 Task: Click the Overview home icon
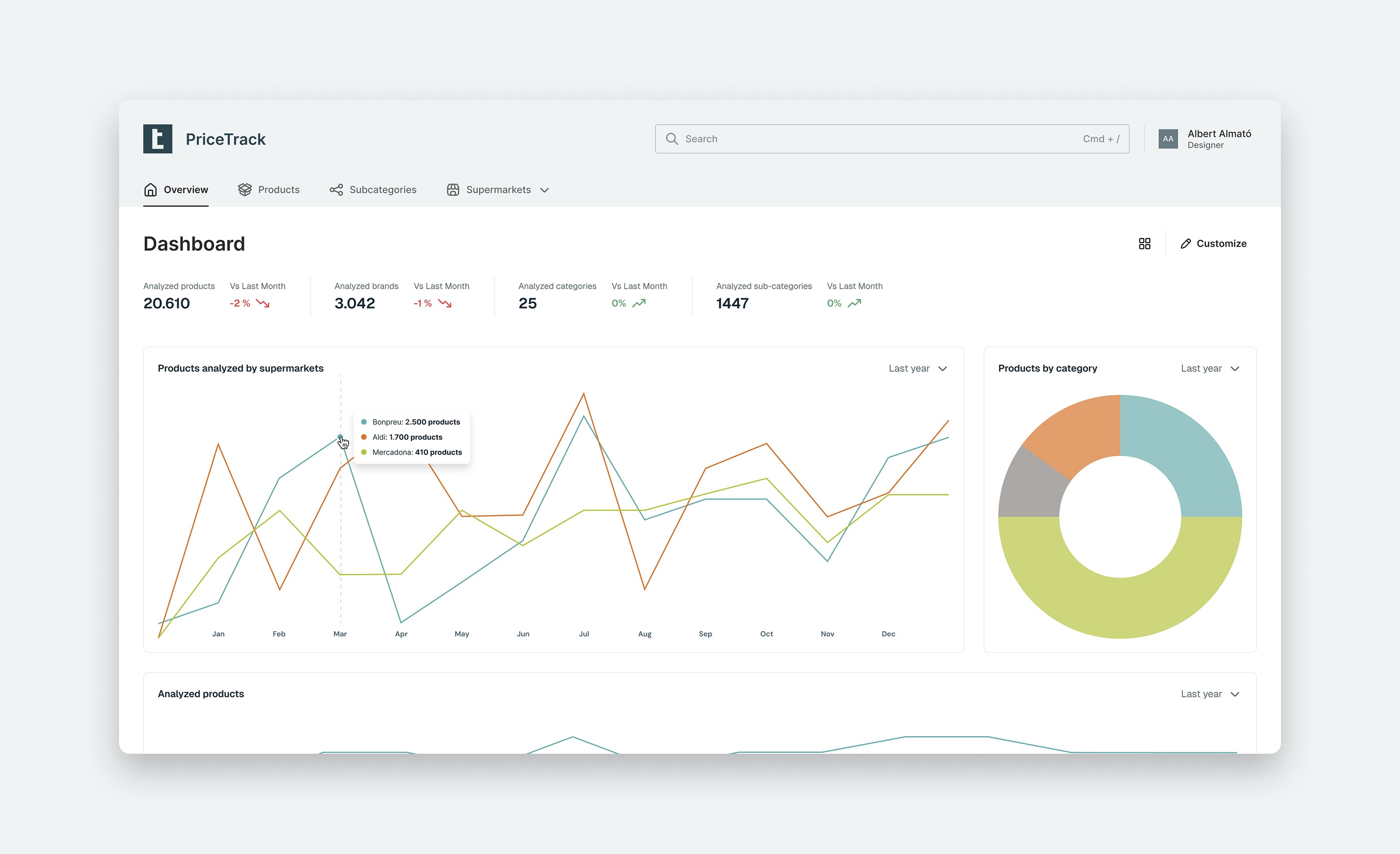coord(150,189)
